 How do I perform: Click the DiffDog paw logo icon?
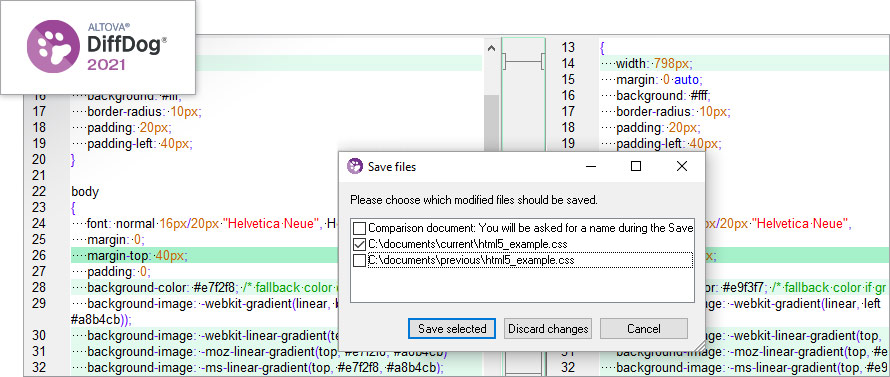click(53, 47)
